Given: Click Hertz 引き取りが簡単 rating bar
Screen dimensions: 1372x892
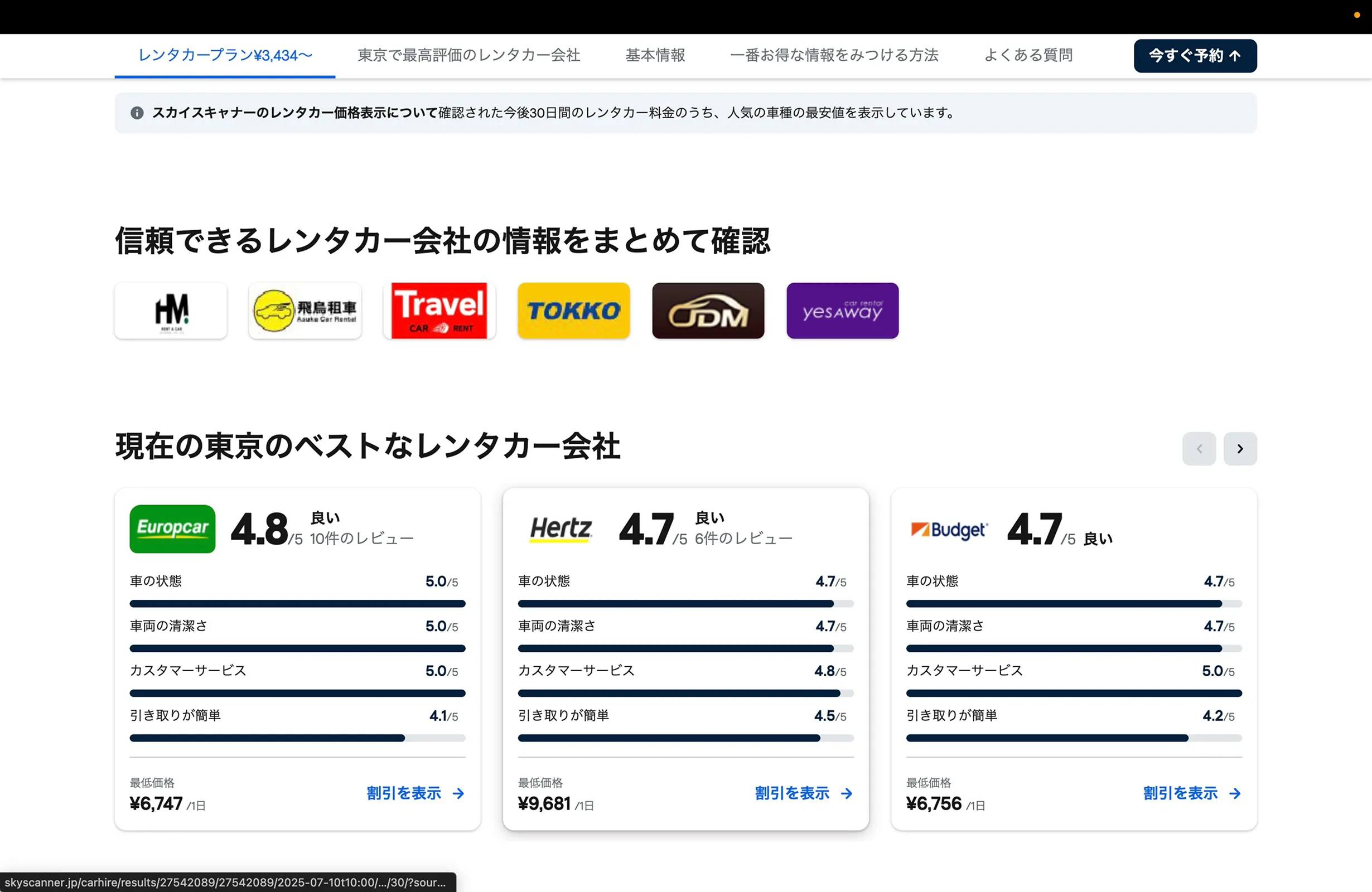Looking at the screenshot, I should point(685,738).
